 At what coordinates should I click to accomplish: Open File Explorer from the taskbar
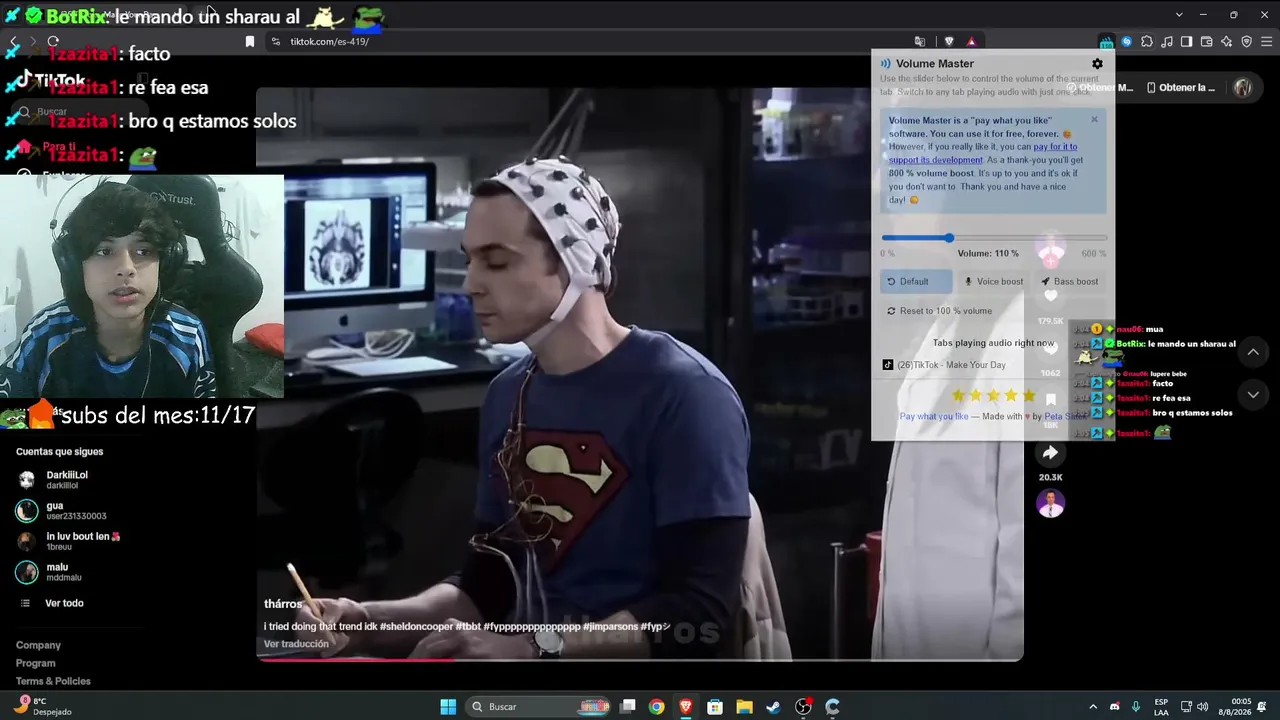pyautogui.click(x=744, y=707)
